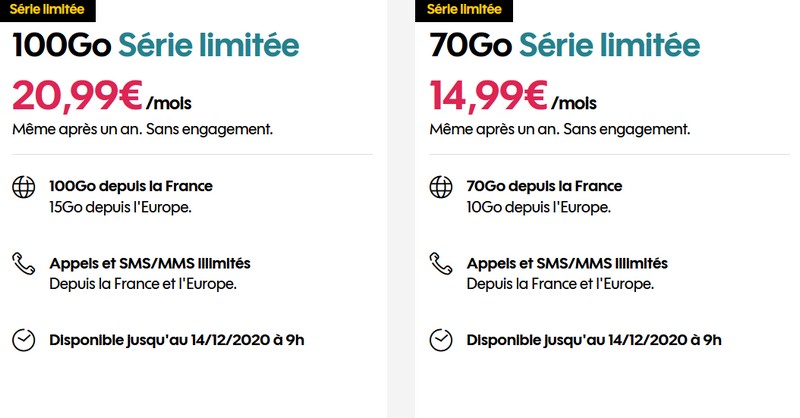Screen dimensions: 800x418
Task: Click the 70Go plan availability date text
Action: pyautogui.click(x=594, y=340)
